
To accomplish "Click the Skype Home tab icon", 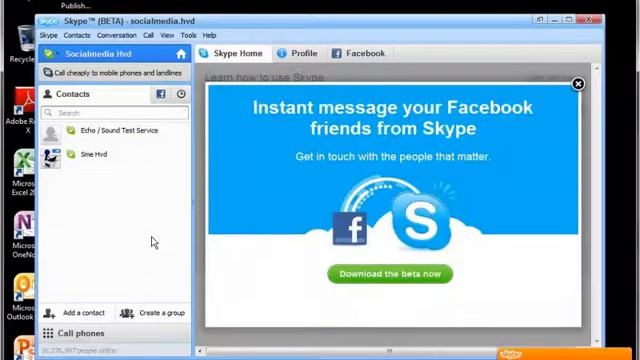I will point(203,53).
